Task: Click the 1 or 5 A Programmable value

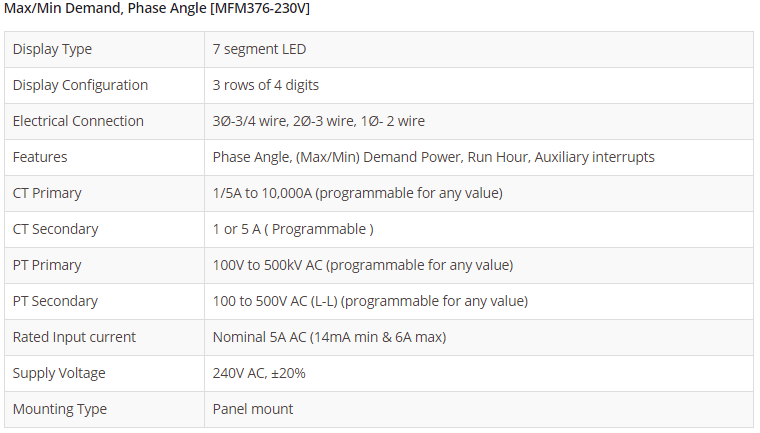Action: tap(293, 229)
